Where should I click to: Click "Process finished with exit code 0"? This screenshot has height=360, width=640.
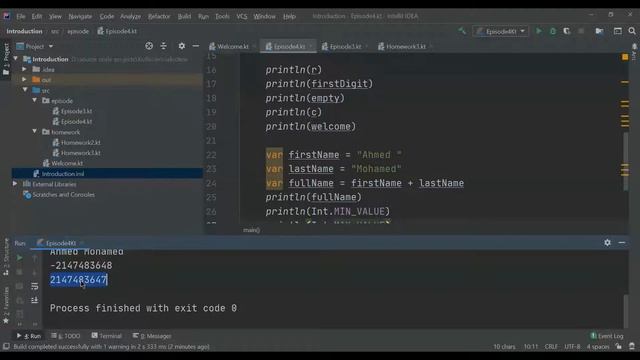143,308
